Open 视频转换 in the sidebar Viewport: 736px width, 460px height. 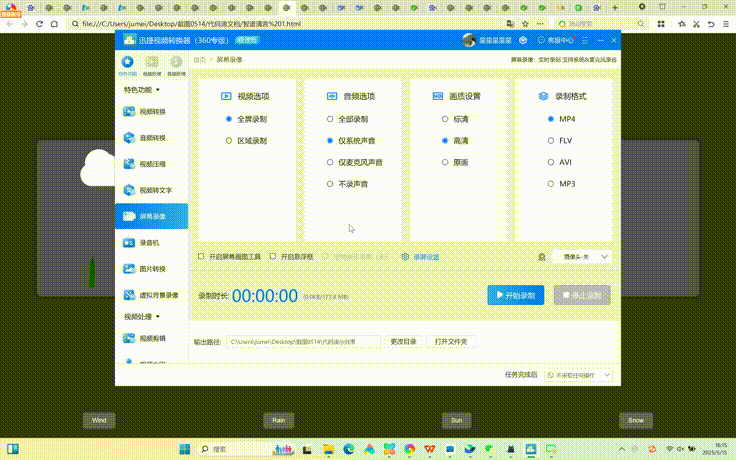tap(151, 112)
